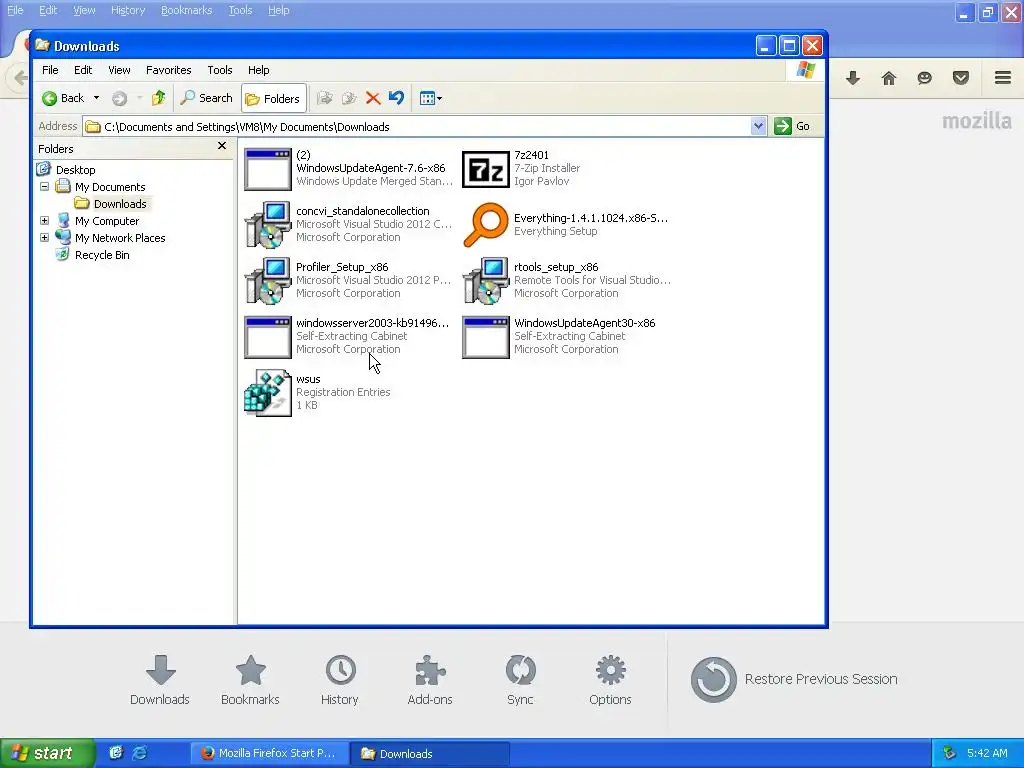Select the (2) WindowsUpdateAgent-7.6-x86 file icon
The height and width of the screenshot is (768, 1024).
268,169
